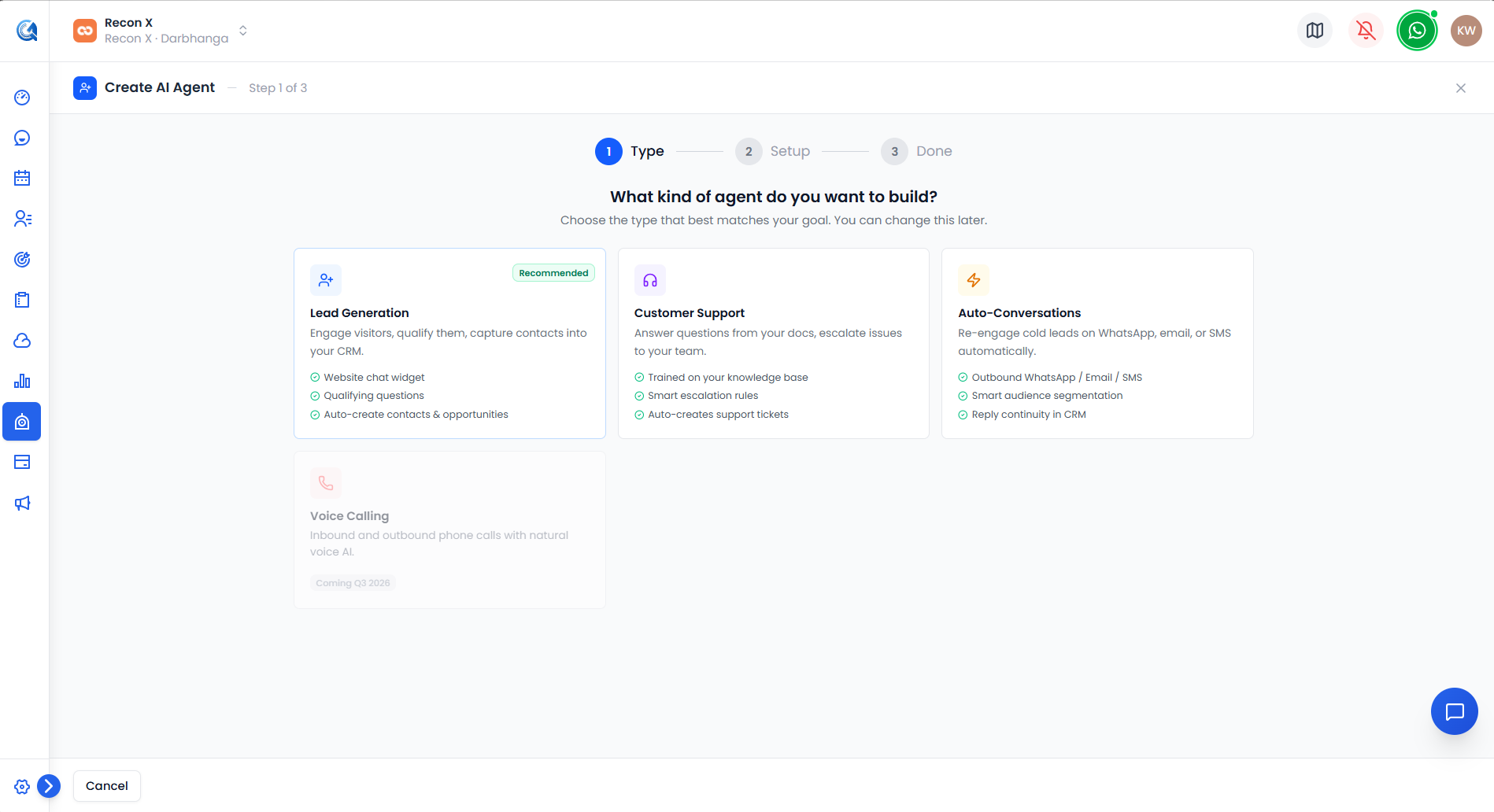
Task: Close the Create AI Agent wizard
Action: tap(1461, 88)
